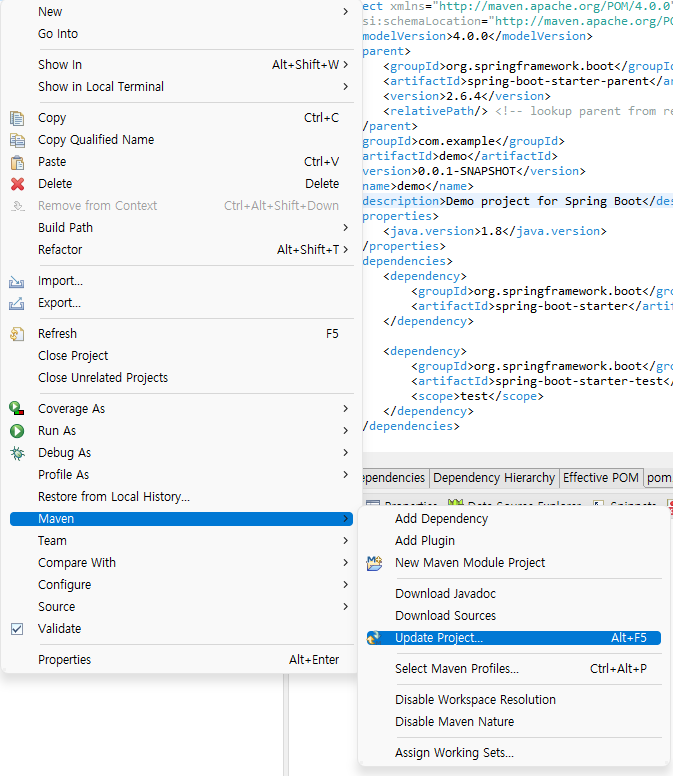Viewport: 673px width, 776px height.
Task: Select Assign Working Sets...
Action: point(513,753)
